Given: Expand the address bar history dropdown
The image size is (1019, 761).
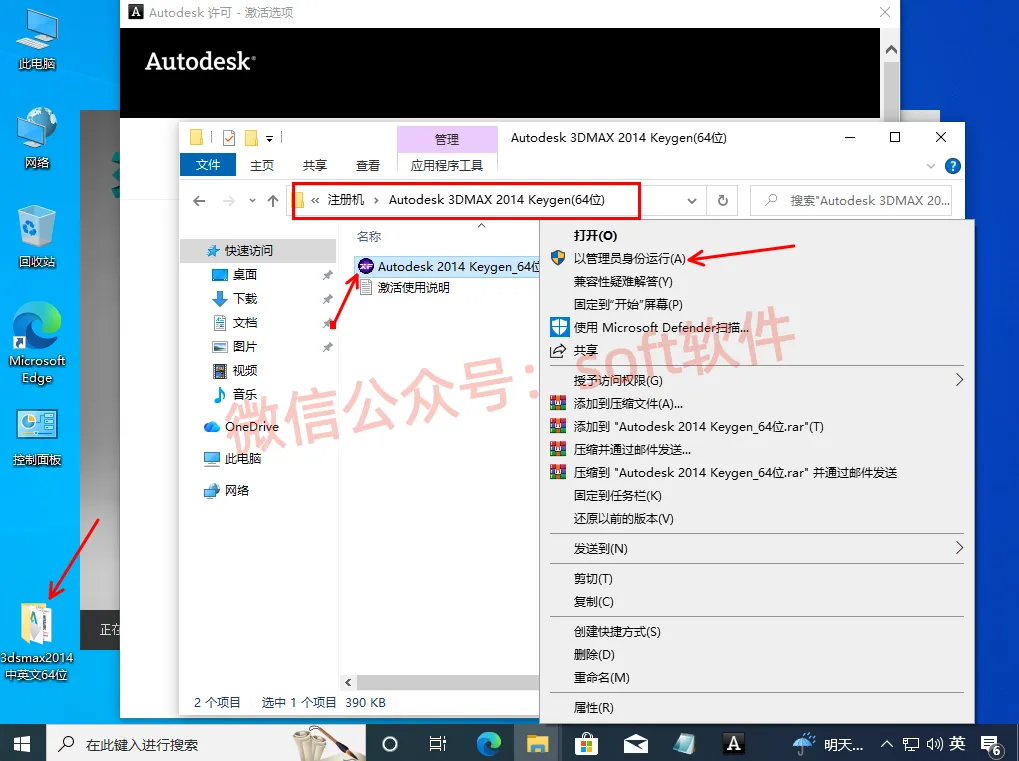Looking at the screenshot, I should 692,201.
